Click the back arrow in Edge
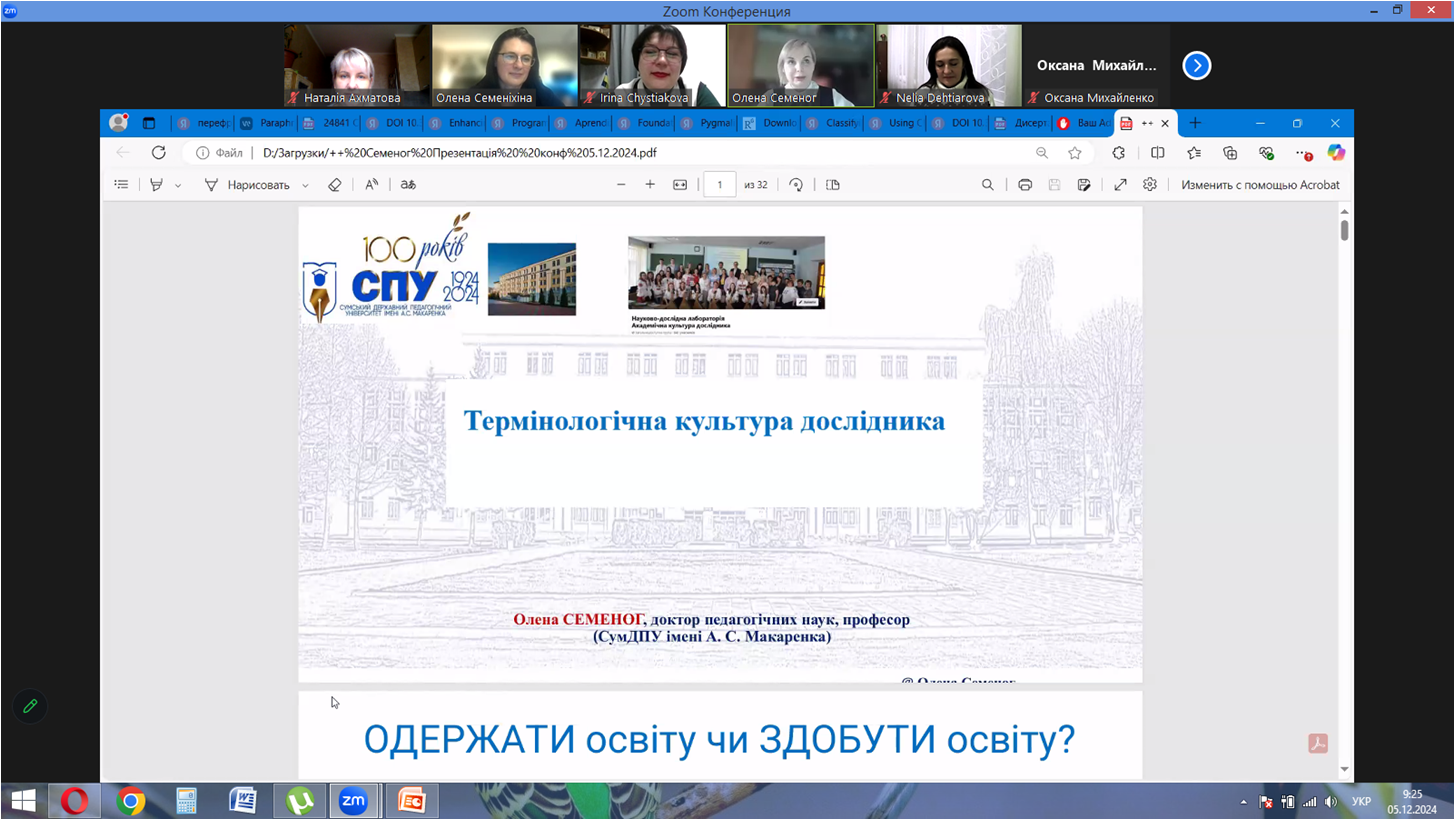The width and height of the screenshot is (1455, 820). (123, 153)
